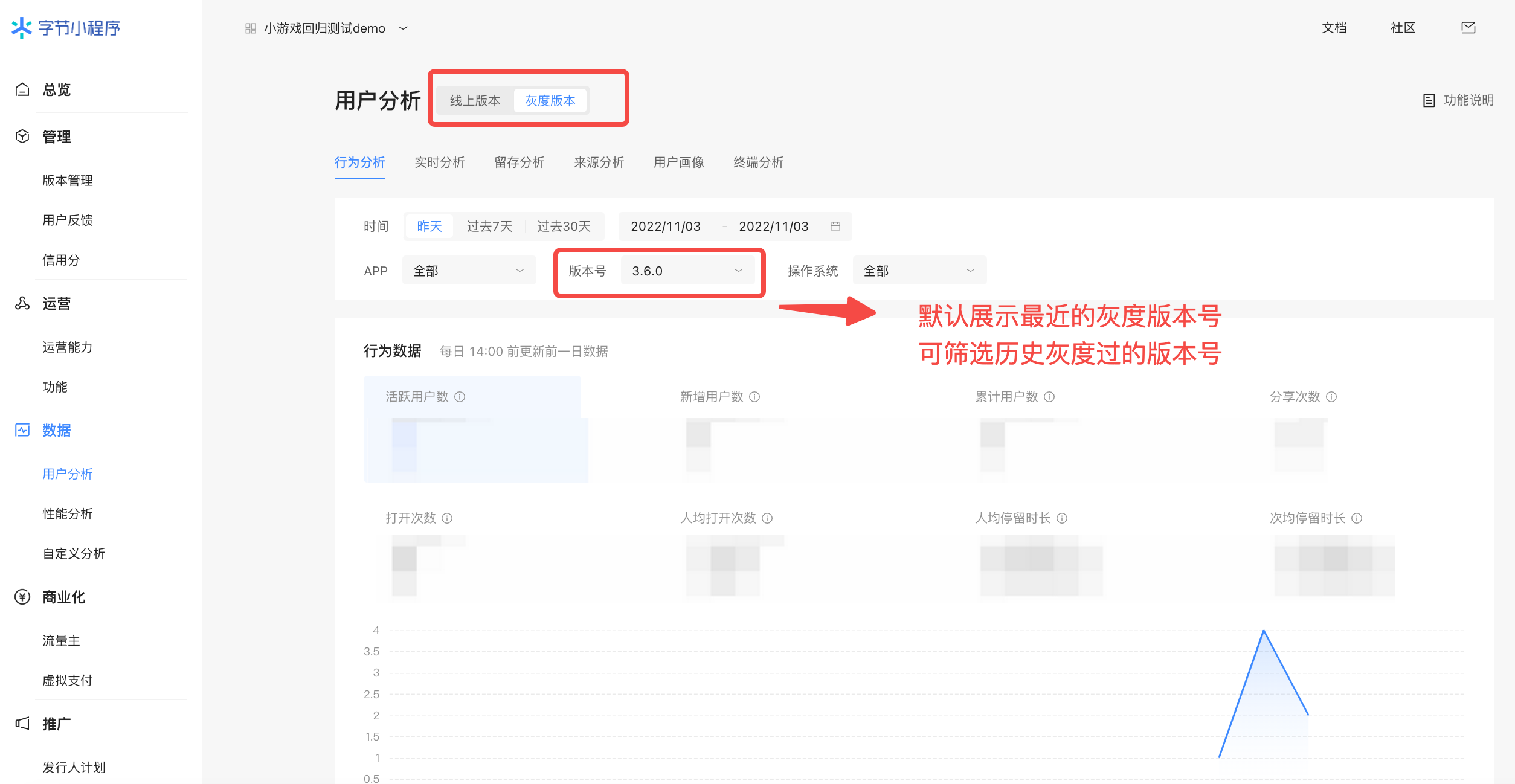Click the 运营 section icon
Screen dimensions: 1515x784
coord(22,303)
